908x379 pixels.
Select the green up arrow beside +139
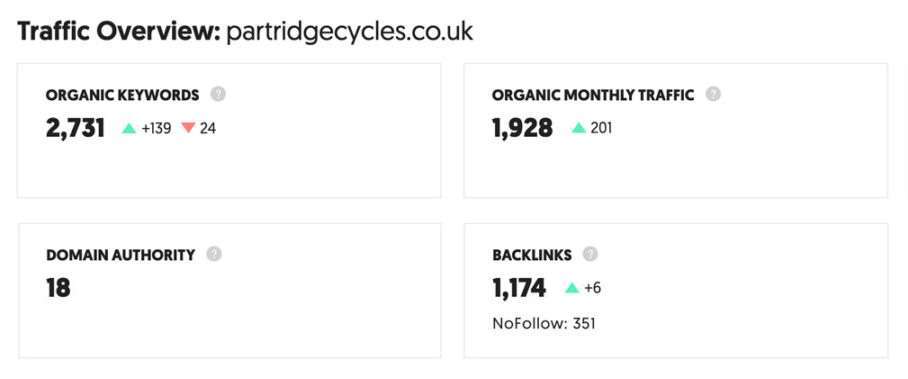click(x=129, y=128)
